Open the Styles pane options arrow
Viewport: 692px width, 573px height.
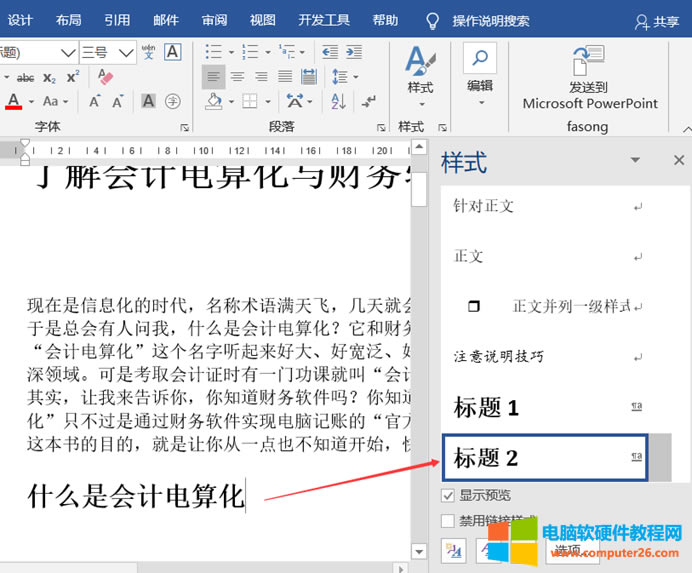(634, 161)
